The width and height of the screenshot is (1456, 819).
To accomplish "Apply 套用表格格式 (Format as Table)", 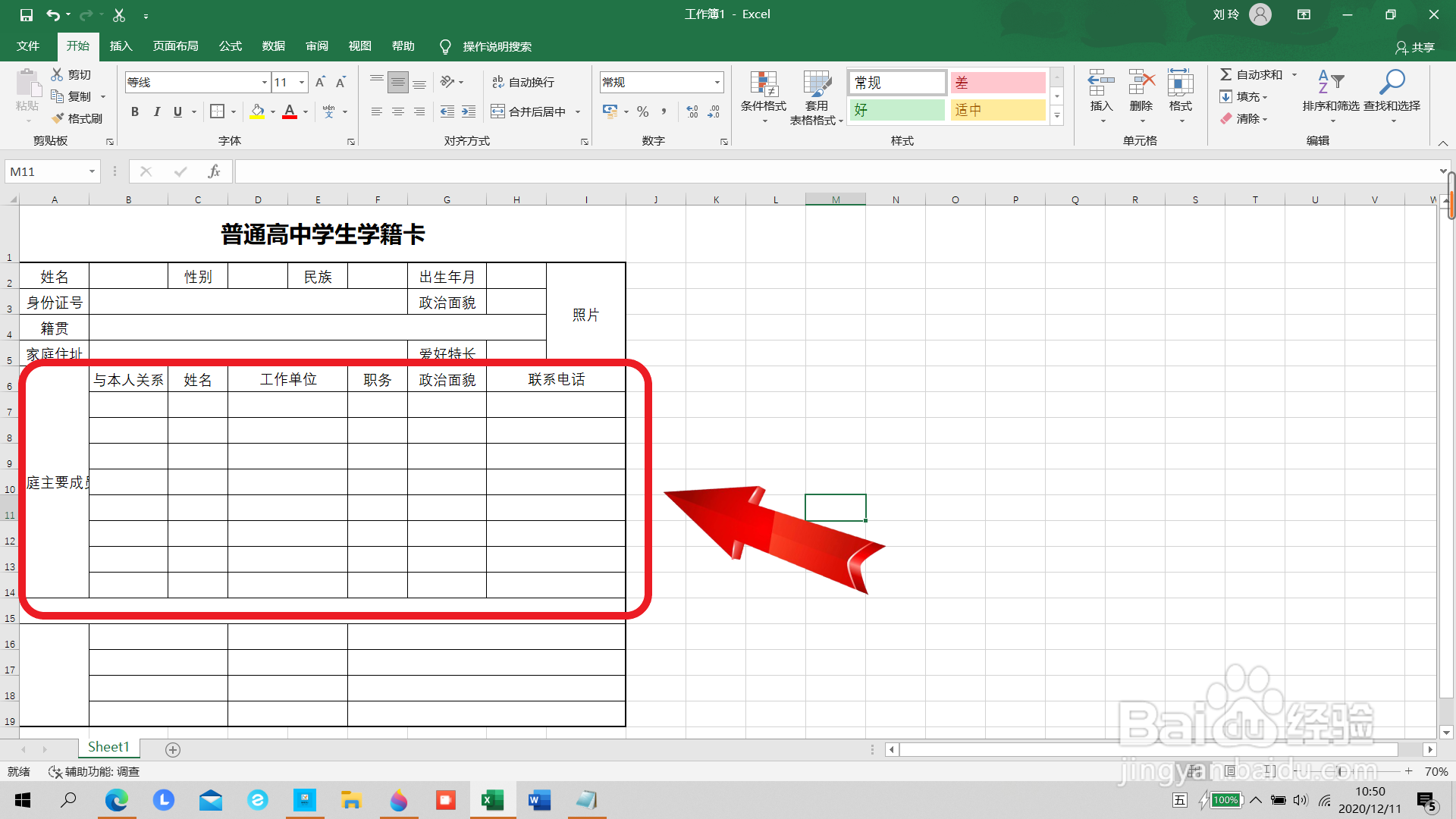I will [817, 97].
